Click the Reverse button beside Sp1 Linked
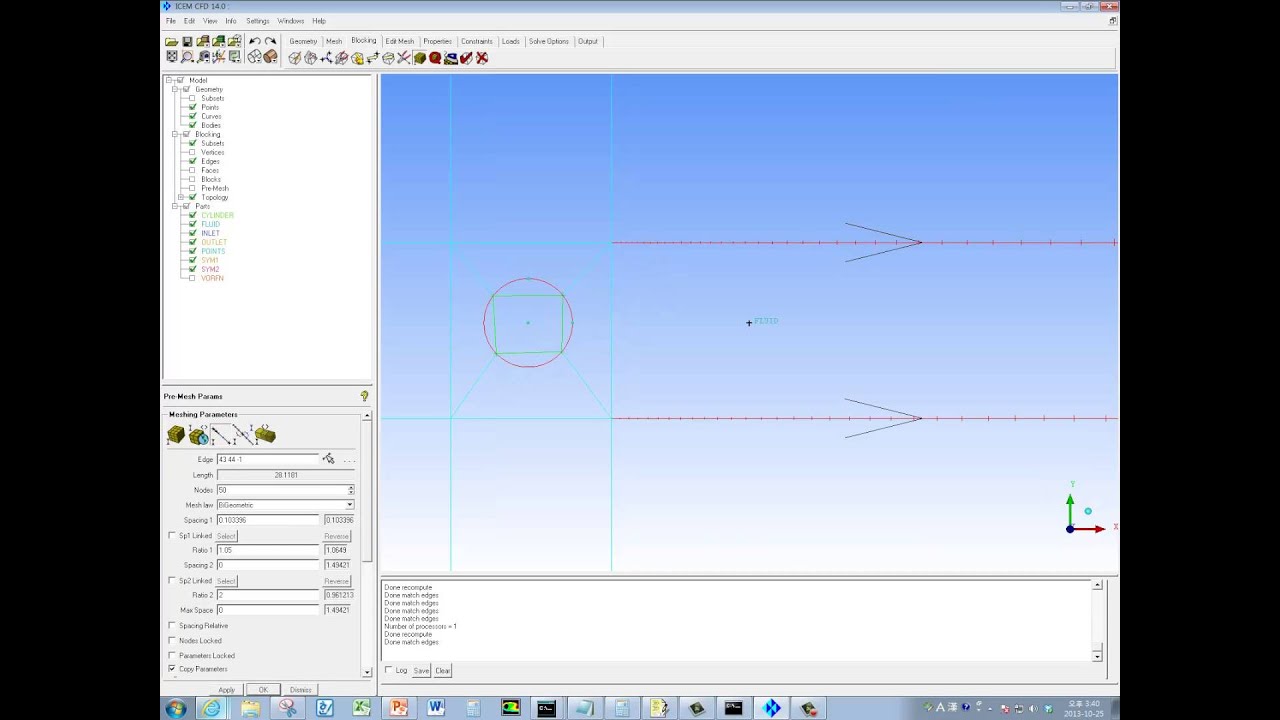The width and height of the screenshot is (1280, 720). (336, 536)
